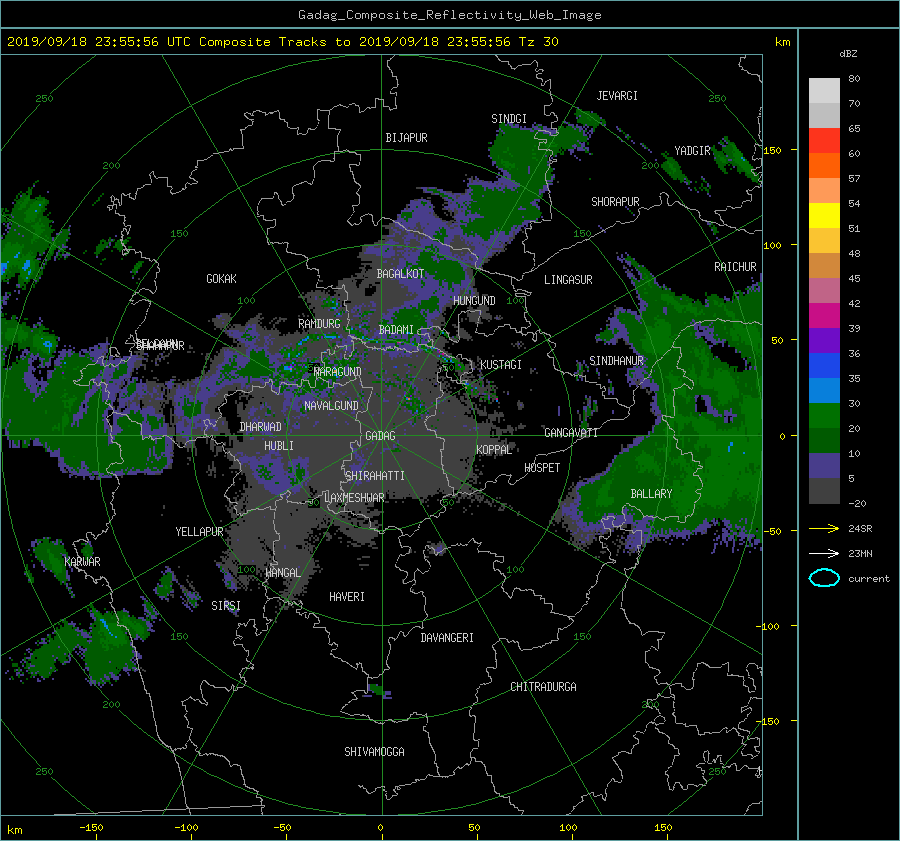Click the RAICHUR city label
Screen dimensions: 900x841
click(x=735, y=267)
